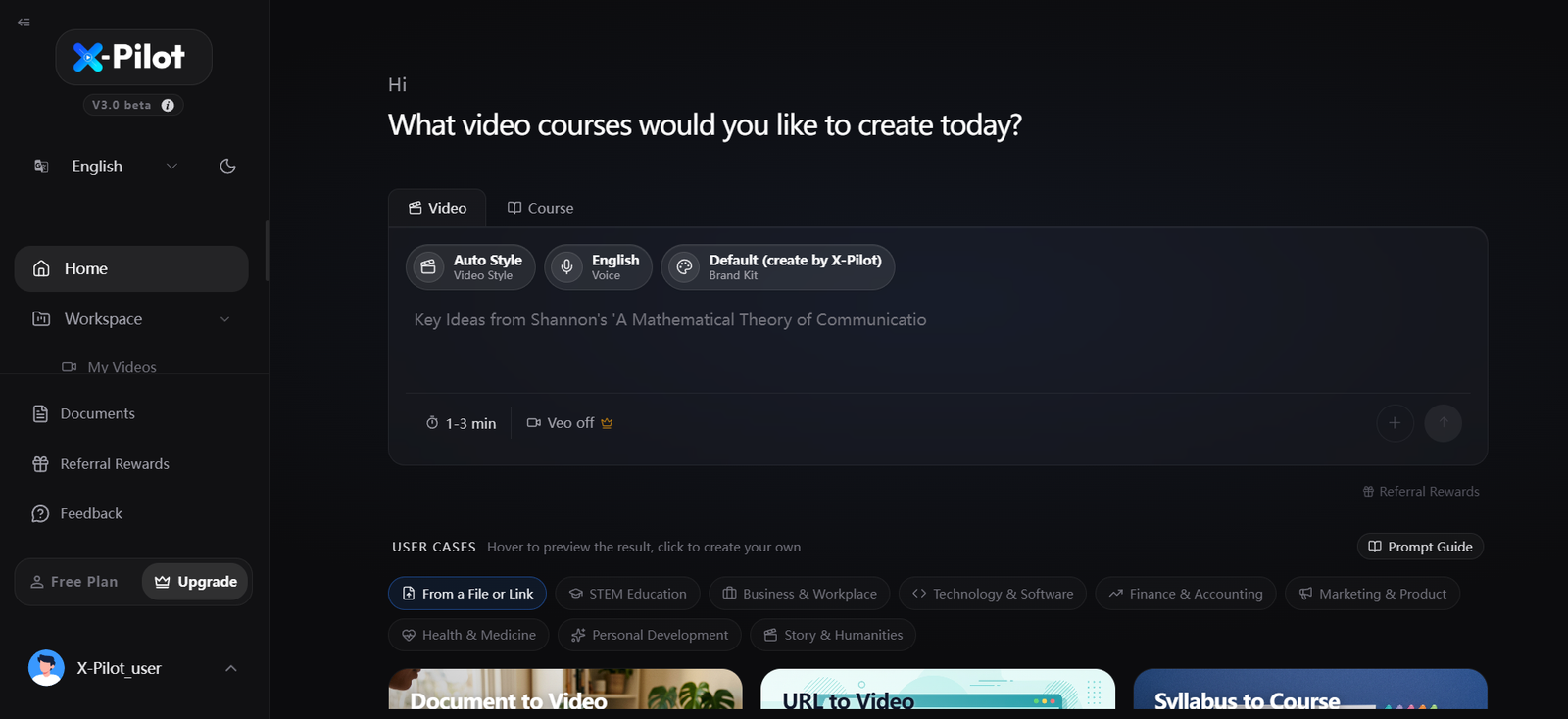Click the Upgrade button
This screenshot has width=1568, height=719.
pyautogui.click(x=195, y=582)
